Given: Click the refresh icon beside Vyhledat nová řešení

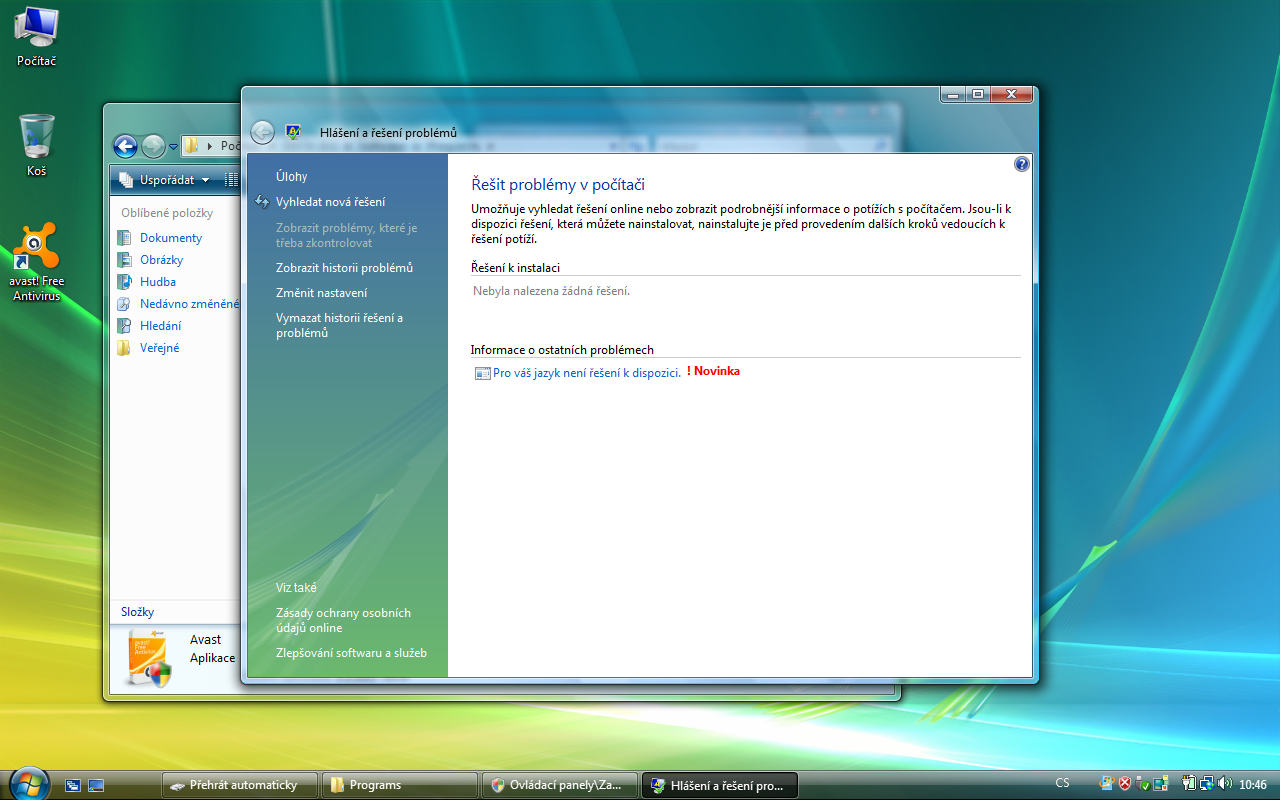Looking at the screenshot, I should click(262, 202).
